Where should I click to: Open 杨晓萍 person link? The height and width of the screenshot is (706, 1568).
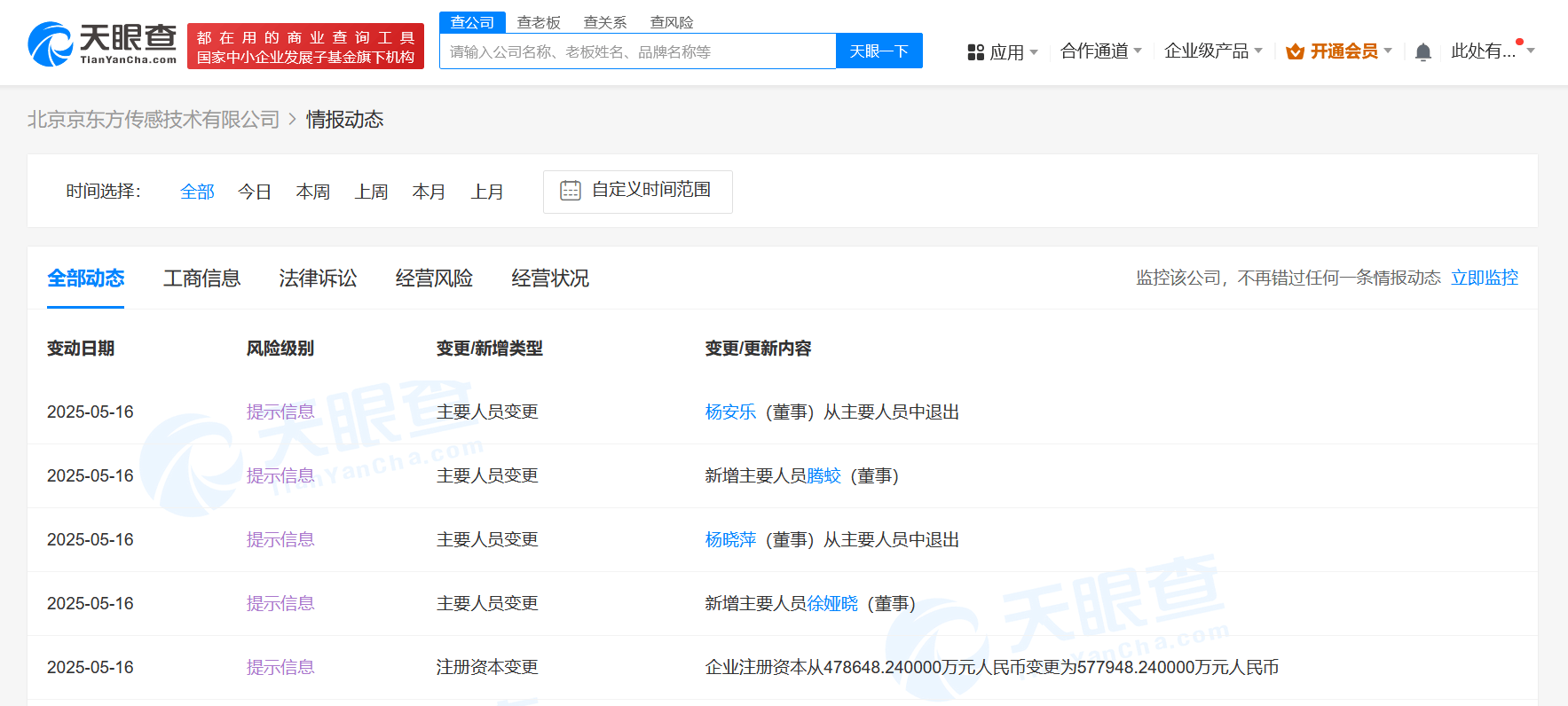click(730, 539)
